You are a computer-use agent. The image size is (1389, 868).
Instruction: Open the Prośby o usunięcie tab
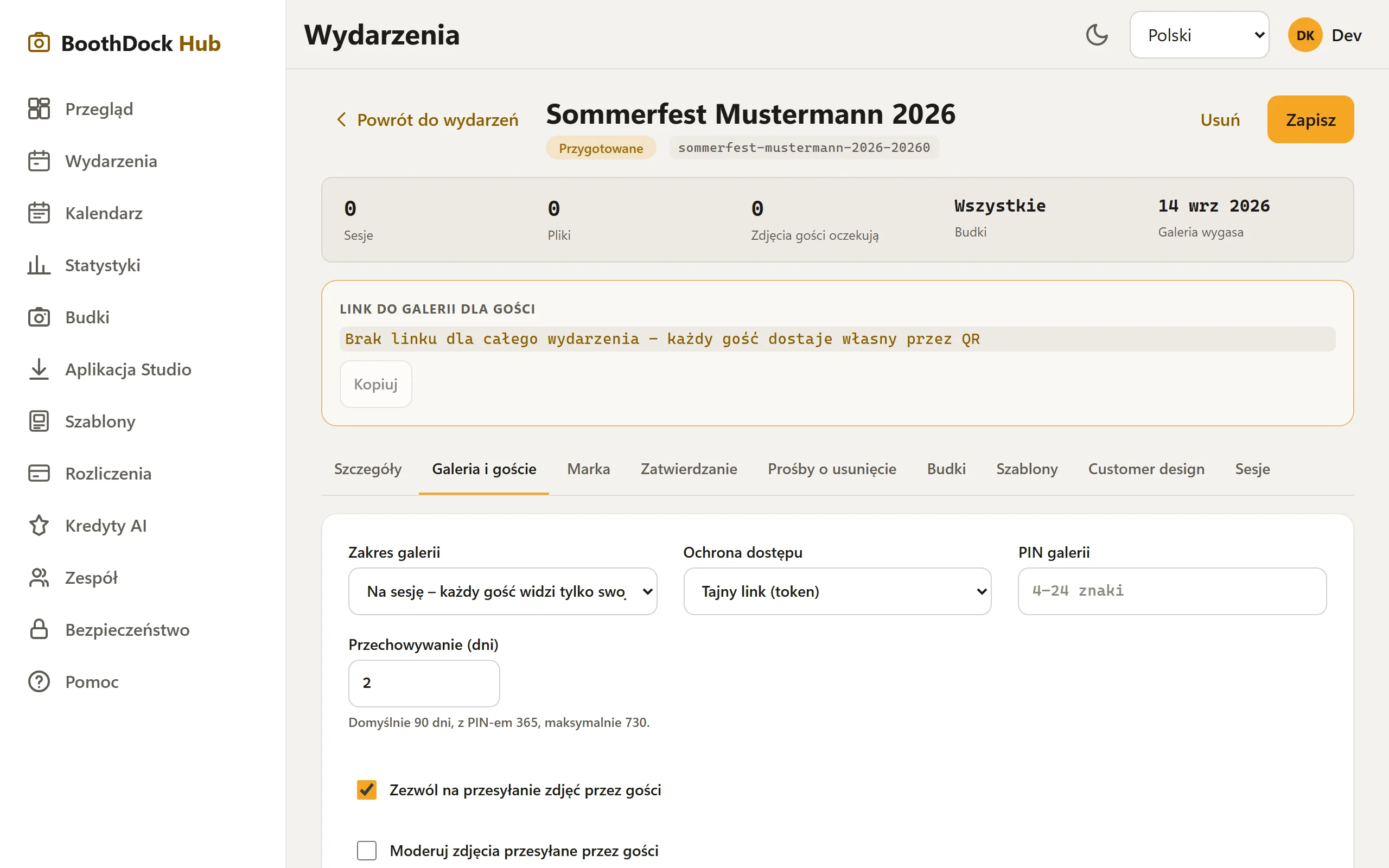832,469
